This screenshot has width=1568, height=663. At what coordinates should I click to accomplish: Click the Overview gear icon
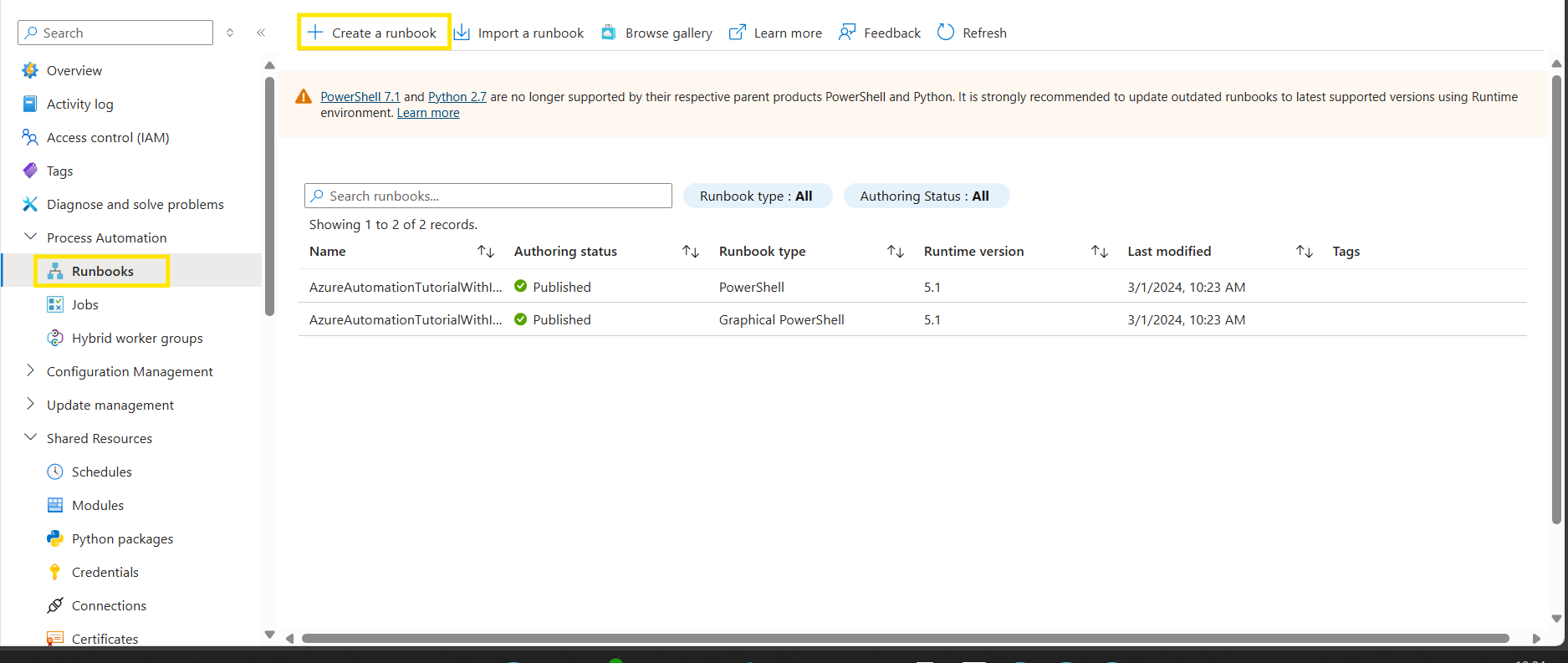30,70
